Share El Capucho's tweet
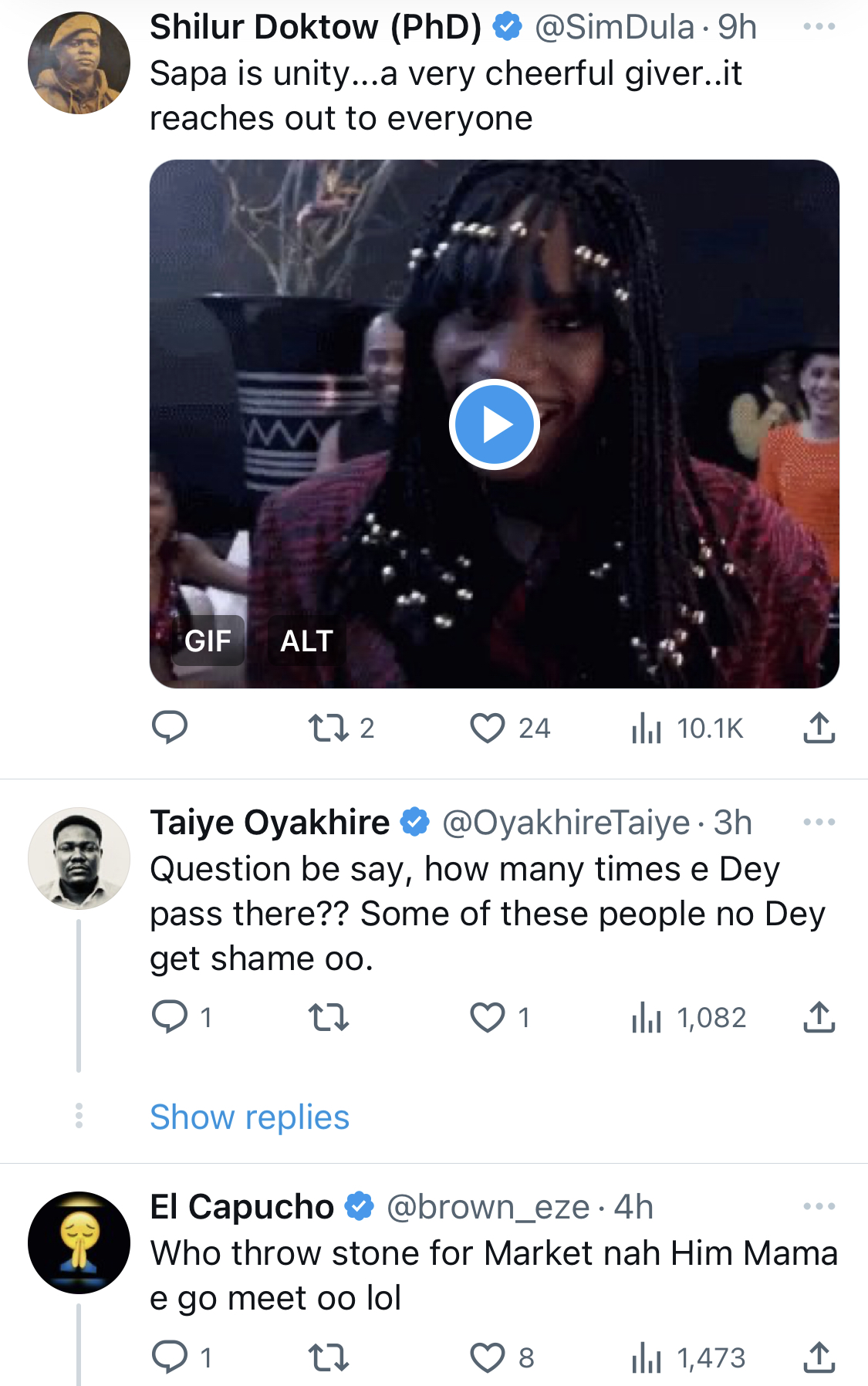Screen dimensions: 868x1386 point(819,1357)
